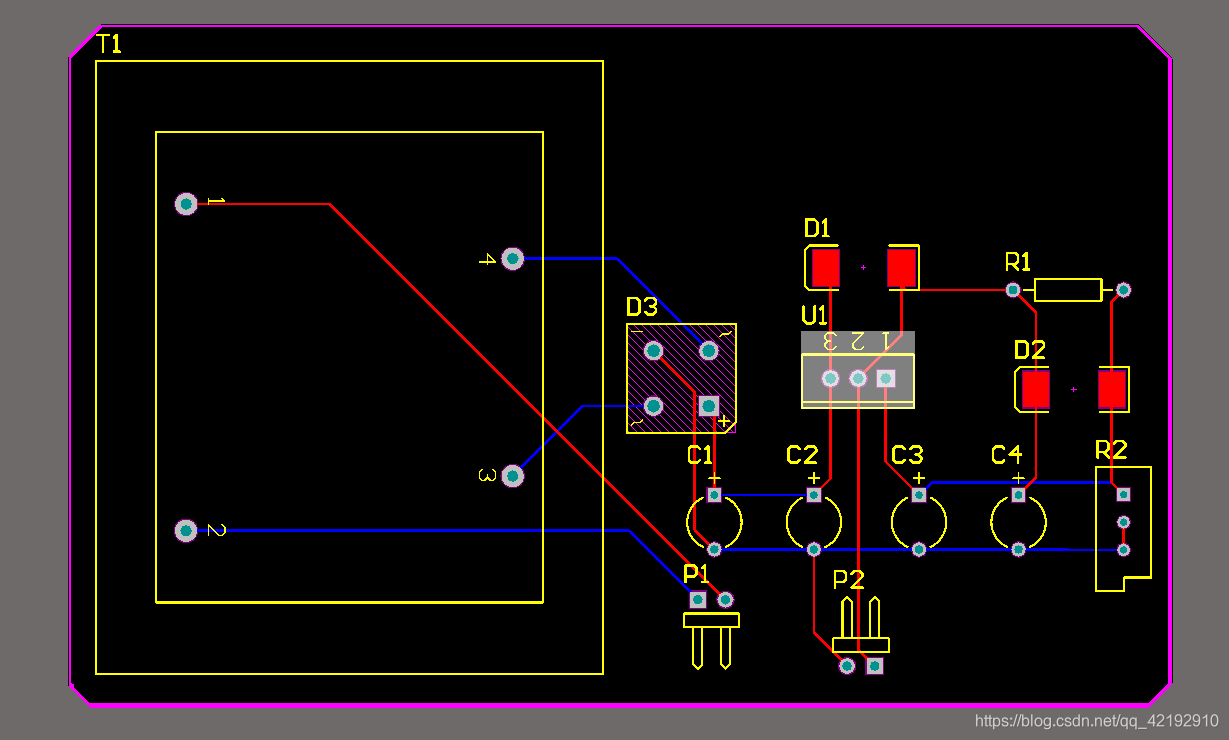Screen dimensions: 1229x740
Task: Select pad 4 of transformer T1
Action: coord(512,259)
